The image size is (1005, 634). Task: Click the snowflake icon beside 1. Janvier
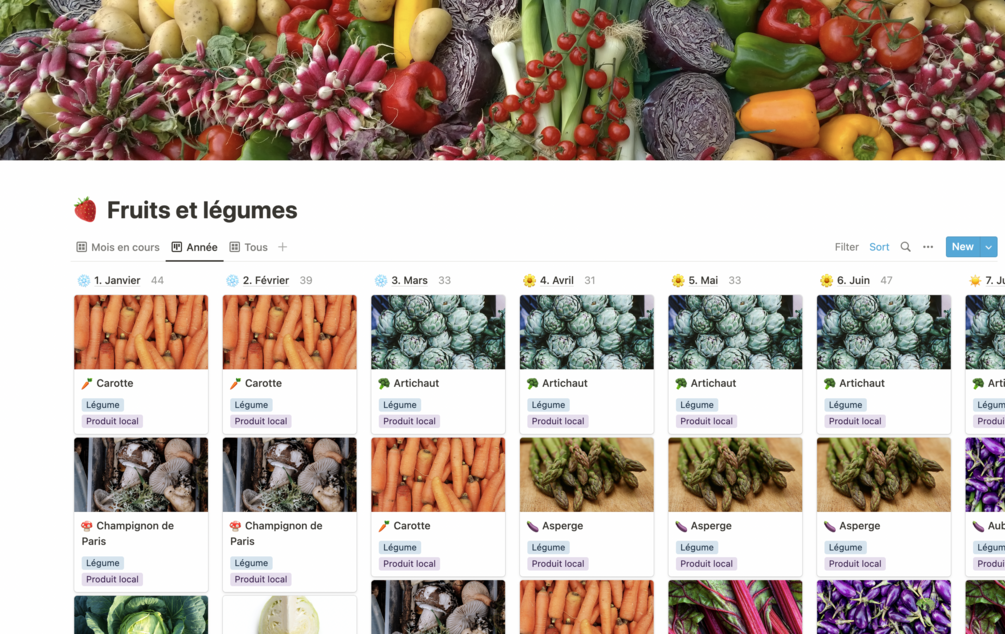click(83, 280)
